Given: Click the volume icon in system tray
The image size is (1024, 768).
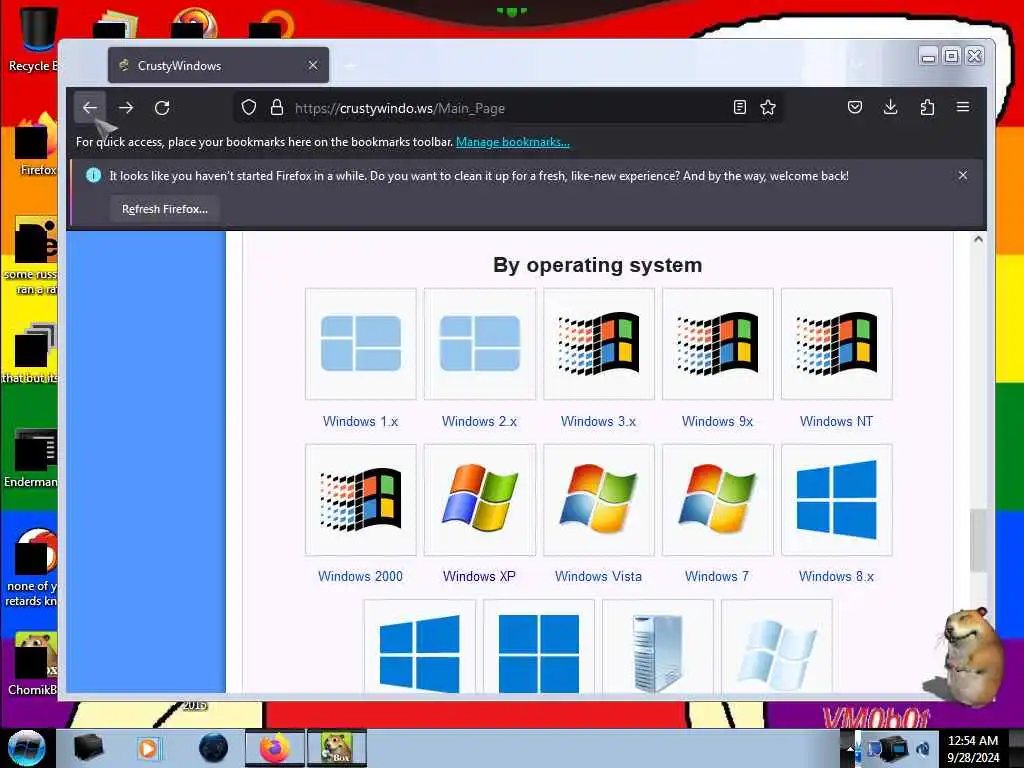Looking at the screenshot, I should pyautogui.click(x=923, y=748).
